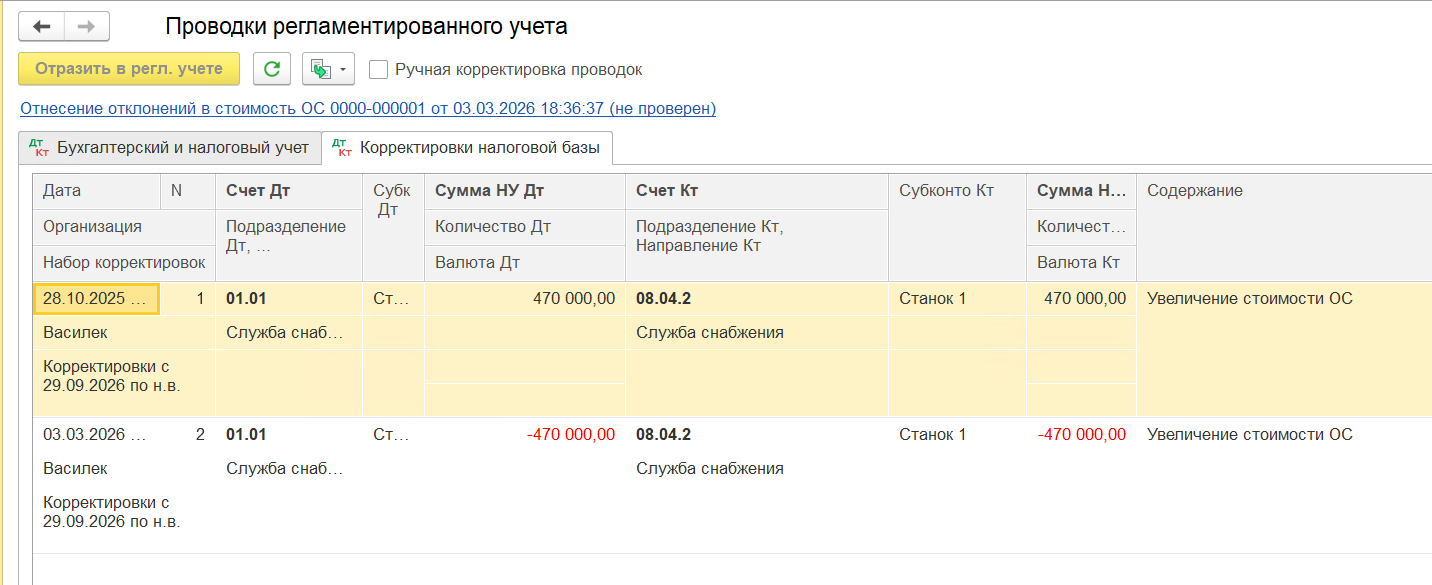The image size is (1432, 585).
Task: Go back with the left arrow button
Action: click(42, 27)
